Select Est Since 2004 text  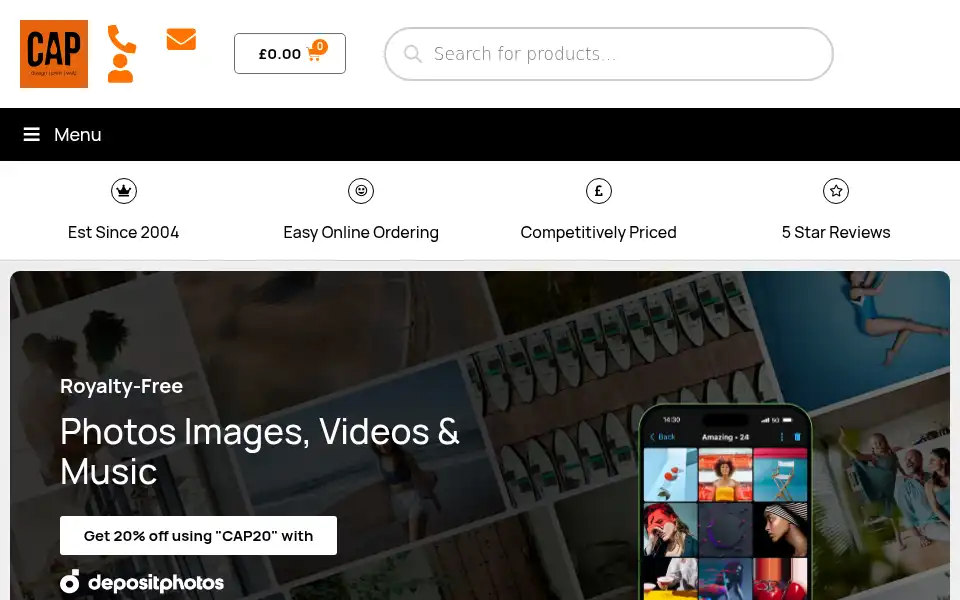pos(124,233)
